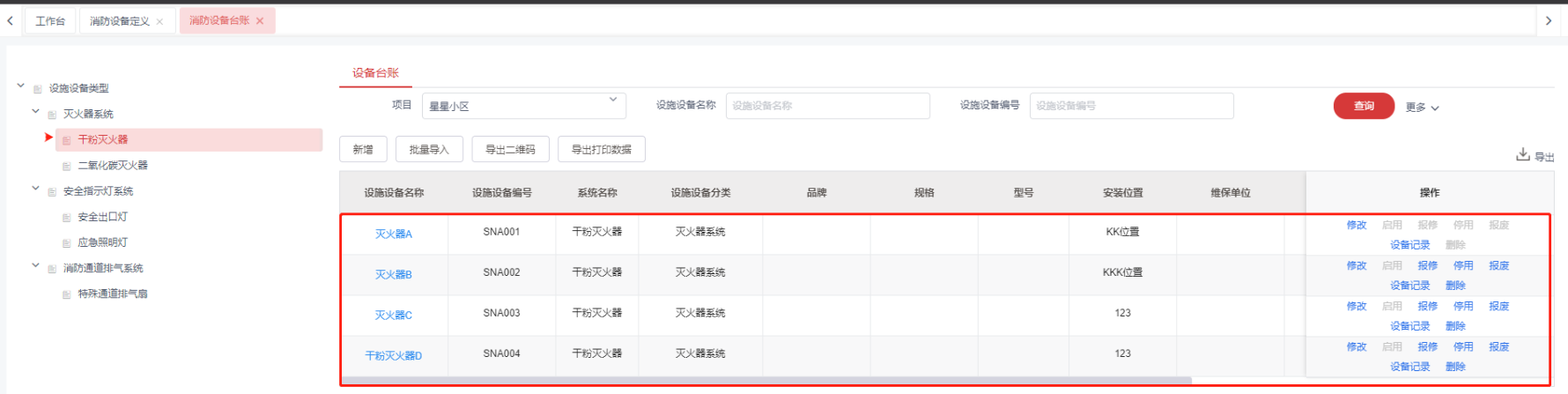The height and width of the screenshot is (394, 1568).
Task: Click 报废 in the 灭火器B row
Action: point(1499,266)
